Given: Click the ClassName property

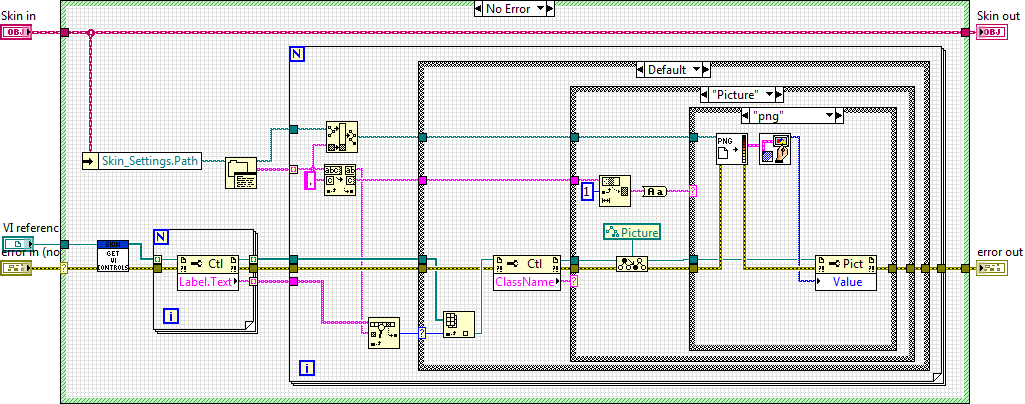Looking at the screenshot, I should tap(528, 282).
